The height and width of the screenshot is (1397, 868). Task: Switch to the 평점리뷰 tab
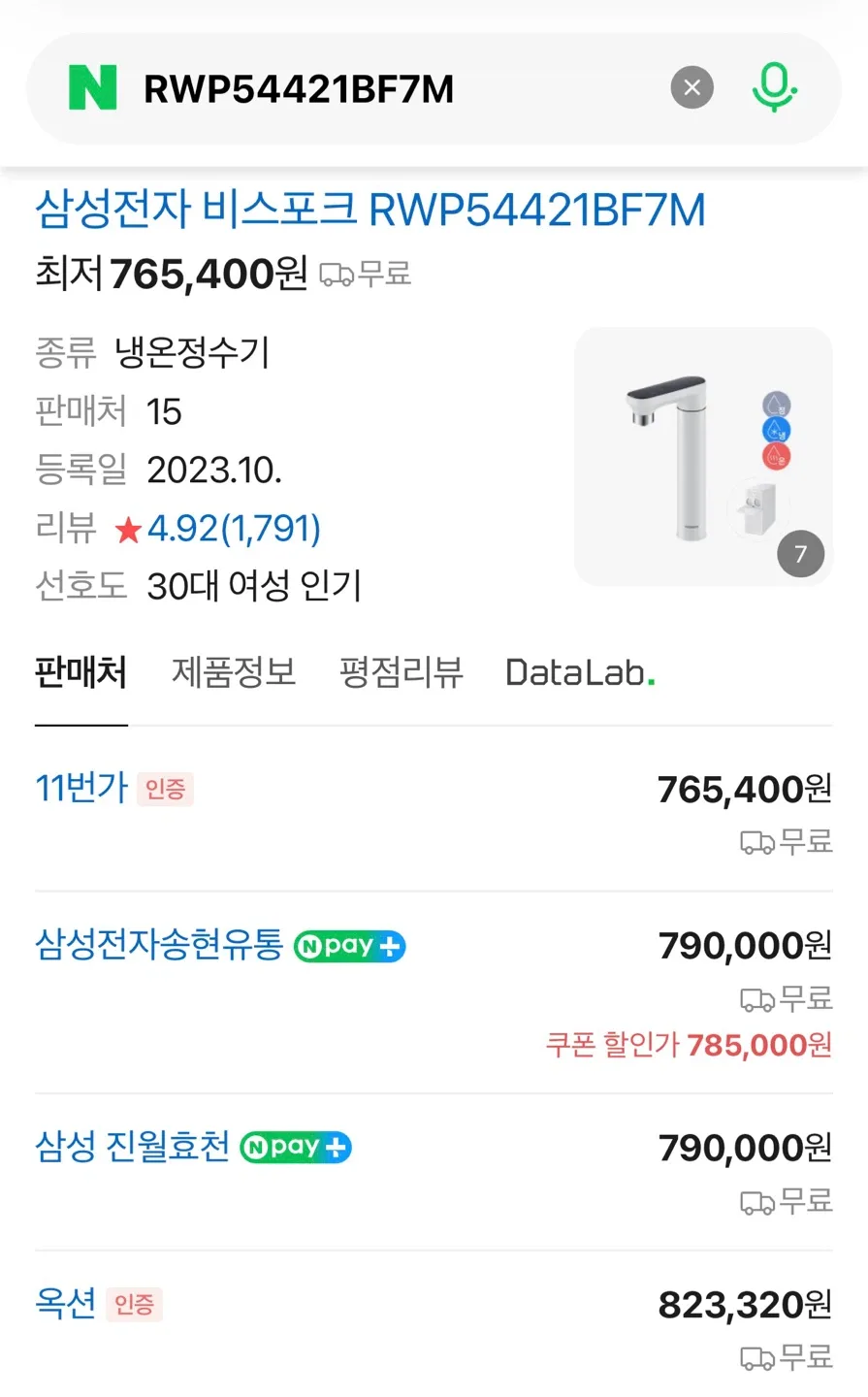(x=402, y=672)
